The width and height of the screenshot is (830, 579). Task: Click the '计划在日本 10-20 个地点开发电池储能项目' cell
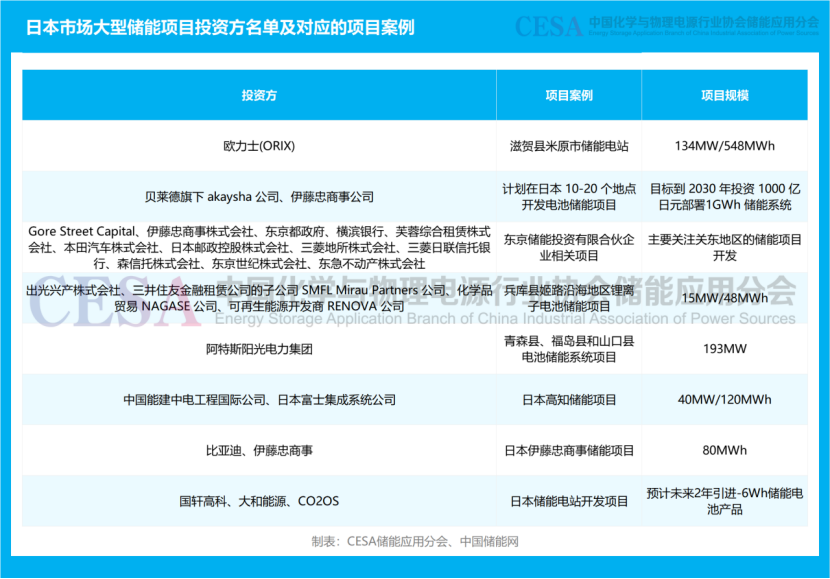[569, 197]
